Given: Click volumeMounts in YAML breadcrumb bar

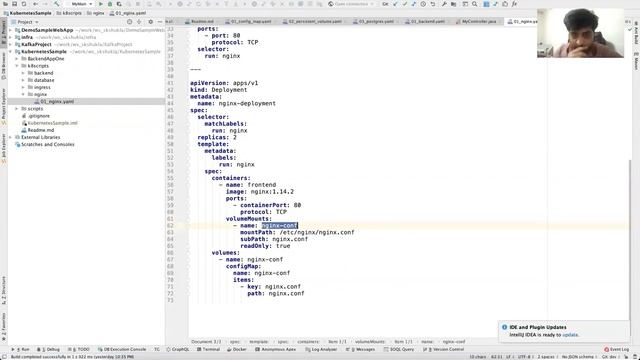Looking at the screenshot, I should pyautogui.click(x=370, y=342).
